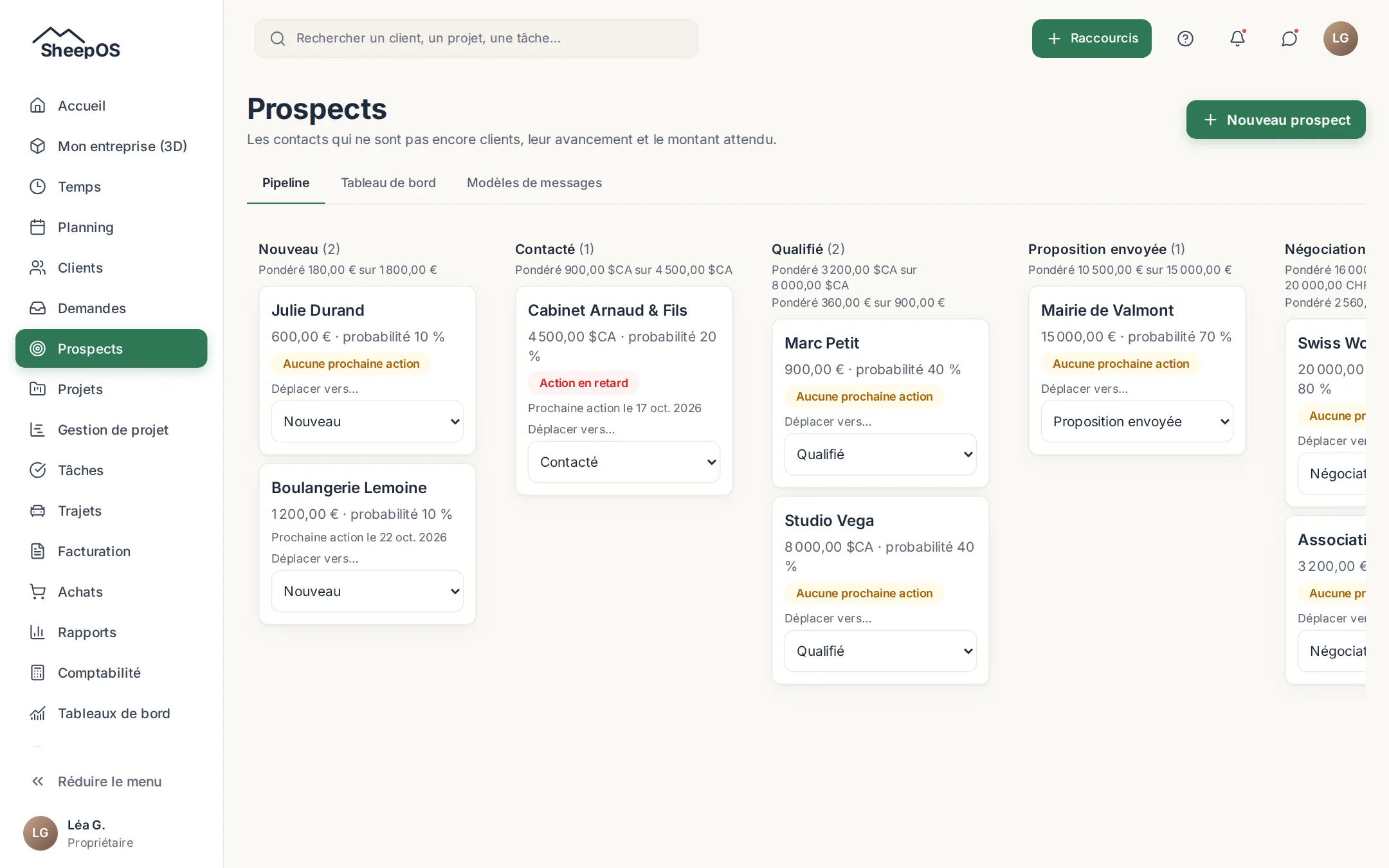1389x868 pixels.
Task: Click the Nouveau prospect button
Action: (x=1276, y=120)
